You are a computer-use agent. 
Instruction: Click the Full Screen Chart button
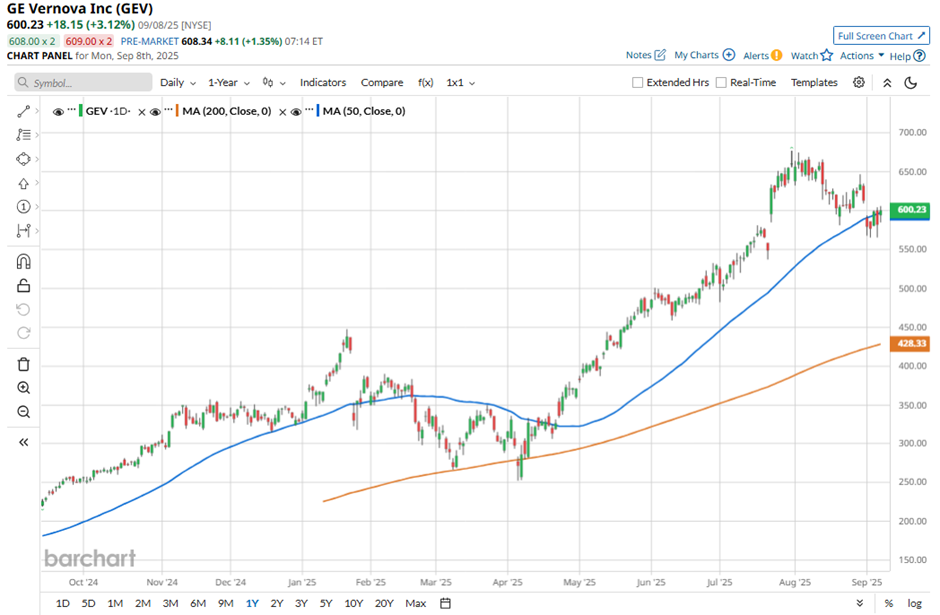point(881,36)
